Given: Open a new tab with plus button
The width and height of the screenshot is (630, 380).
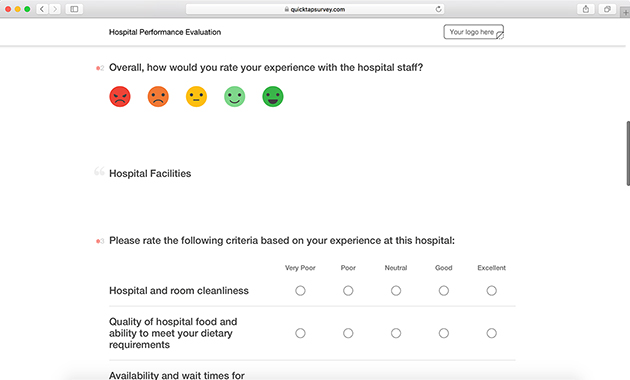Looking at the screenshot, I should [x=625, y=12].
